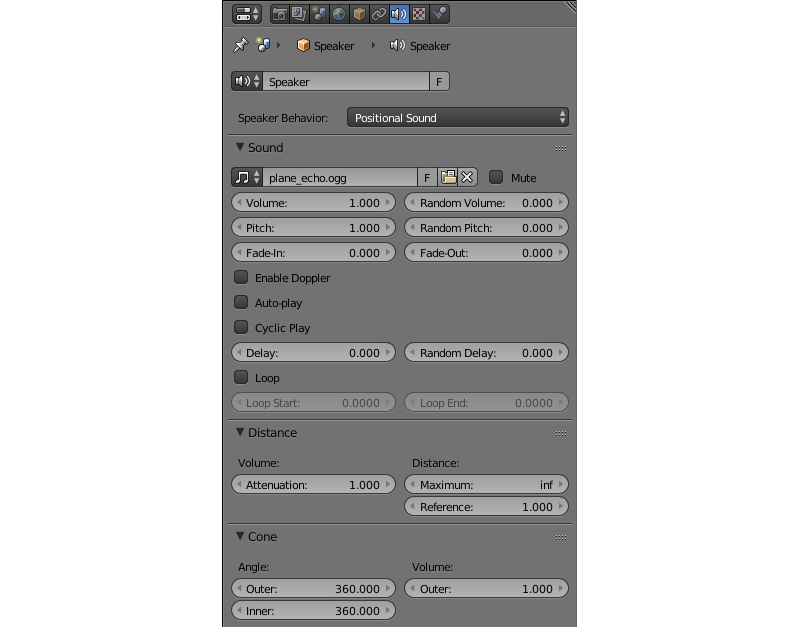Click the Loop End field

[486, 403]
